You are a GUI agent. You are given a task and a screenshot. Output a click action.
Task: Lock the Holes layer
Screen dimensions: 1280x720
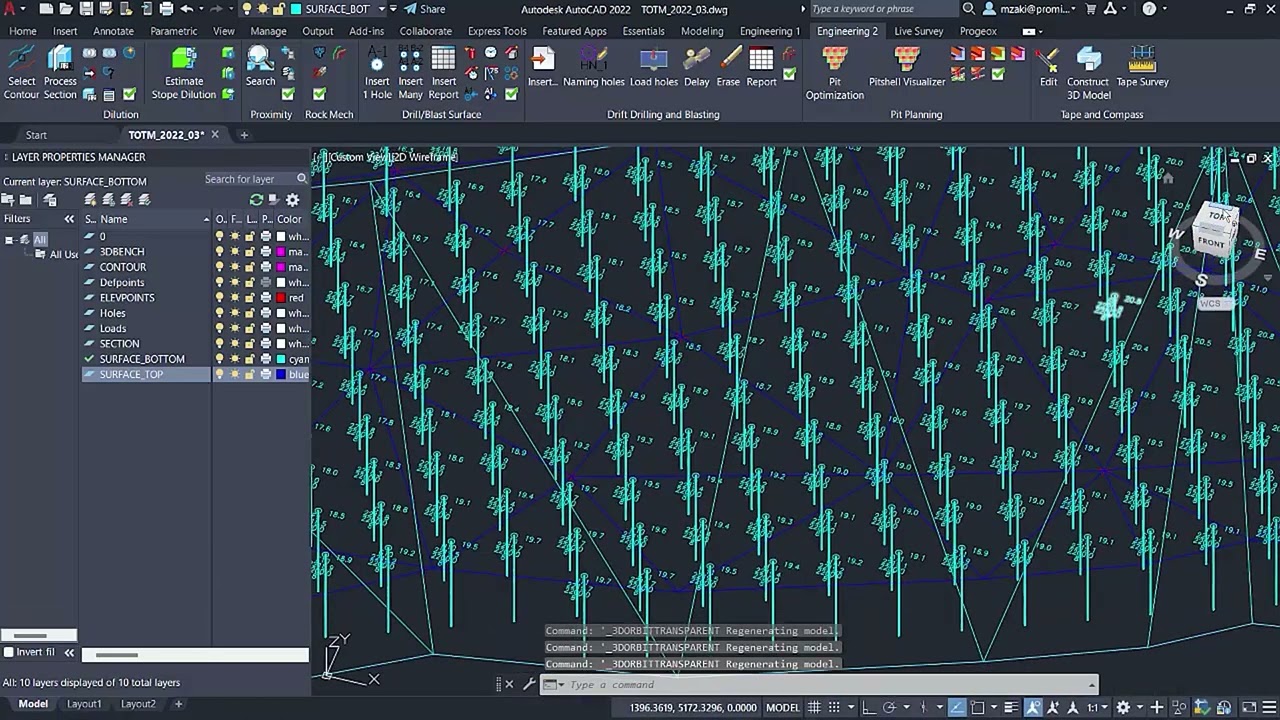pos(250,313)
